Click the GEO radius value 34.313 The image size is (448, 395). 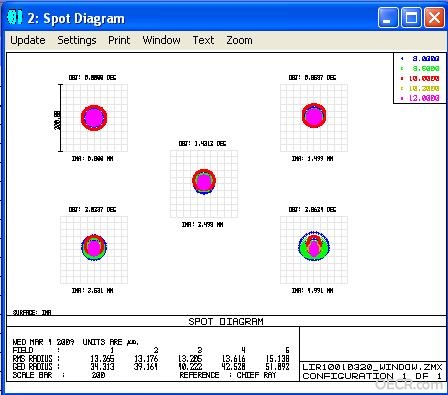(x=102, y=367)
